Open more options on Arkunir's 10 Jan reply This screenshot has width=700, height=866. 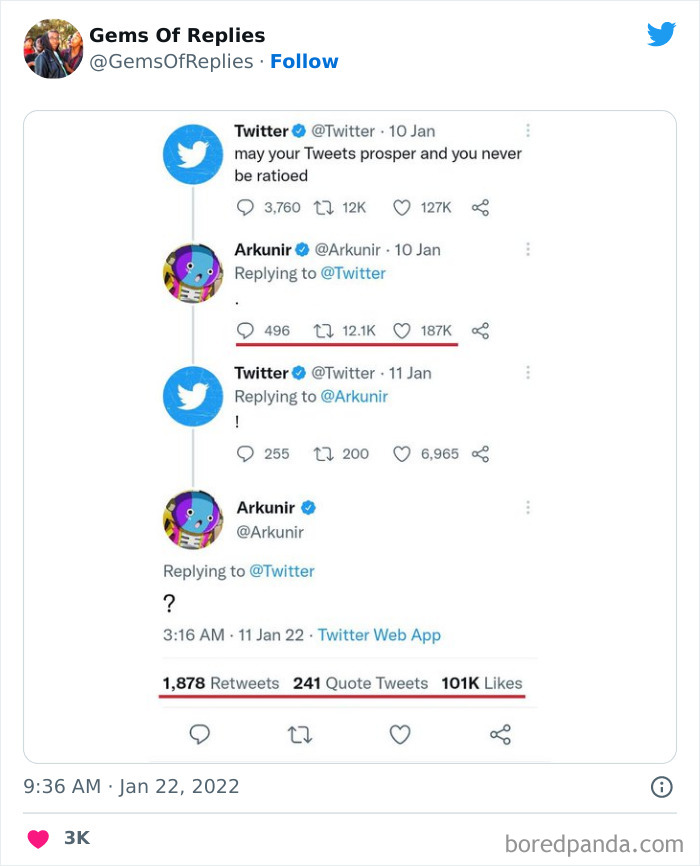[x=527, y=250]
